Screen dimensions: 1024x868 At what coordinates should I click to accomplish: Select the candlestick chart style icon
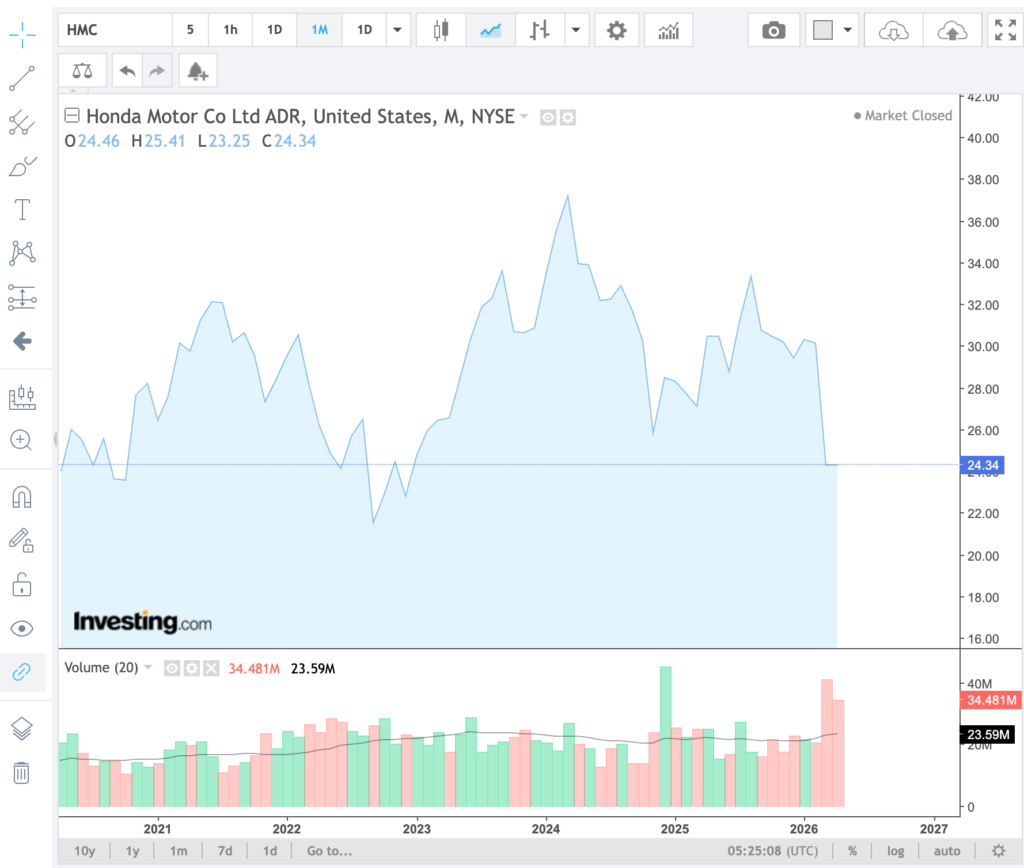[x=441, y=30]
